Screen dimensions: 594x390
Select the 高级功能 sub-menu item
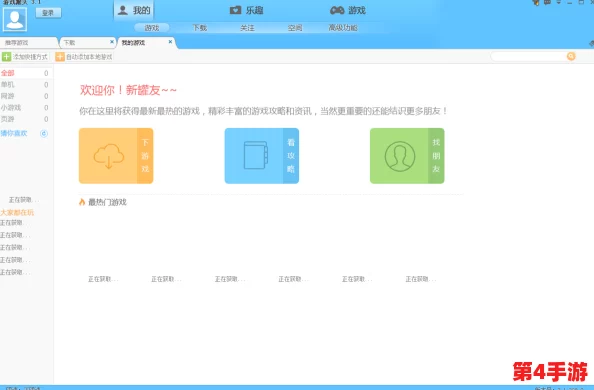tap(343, 28)
